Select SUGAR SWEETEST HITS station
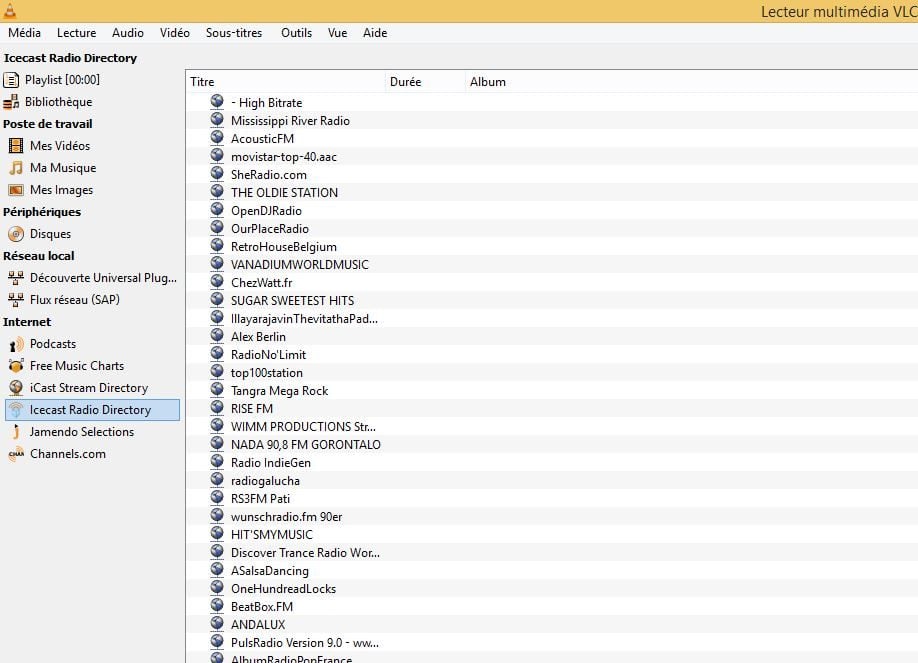The image size is (918, 663). (293, 301)
